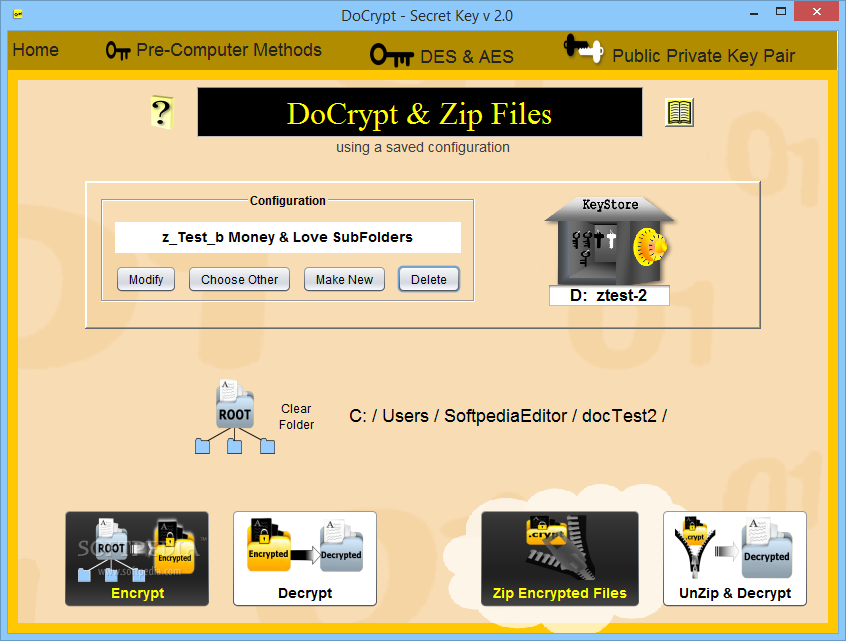Click the docTest2 folder path text
The height and width of the screenshot is (641, 846).
point(508,416)
